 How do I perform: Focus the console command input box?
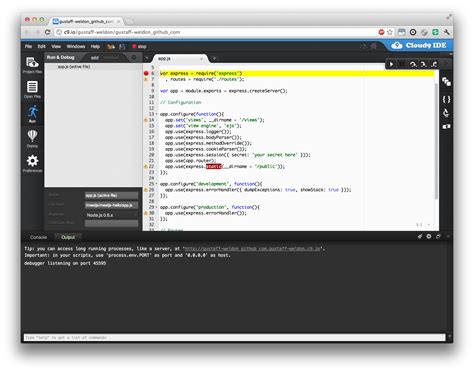235,338
